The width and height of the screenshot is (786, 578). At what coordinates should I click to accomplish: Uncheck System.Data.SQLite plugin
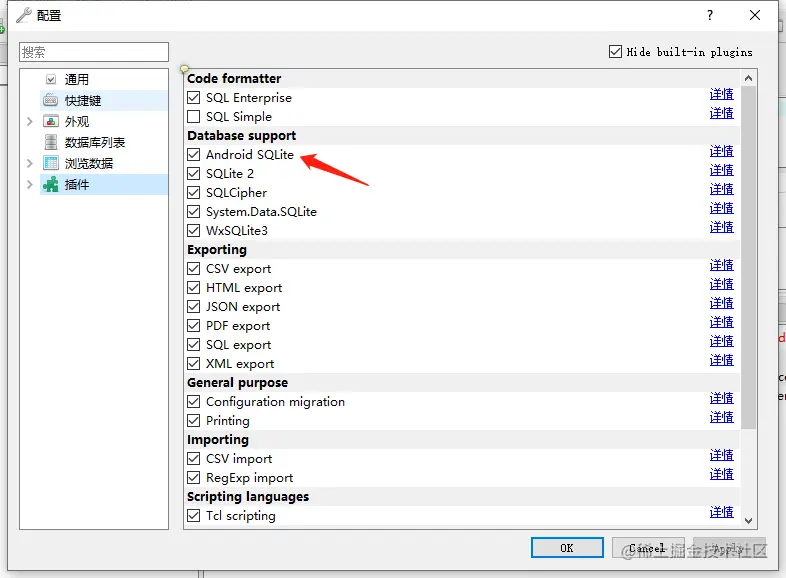point(193,212)
